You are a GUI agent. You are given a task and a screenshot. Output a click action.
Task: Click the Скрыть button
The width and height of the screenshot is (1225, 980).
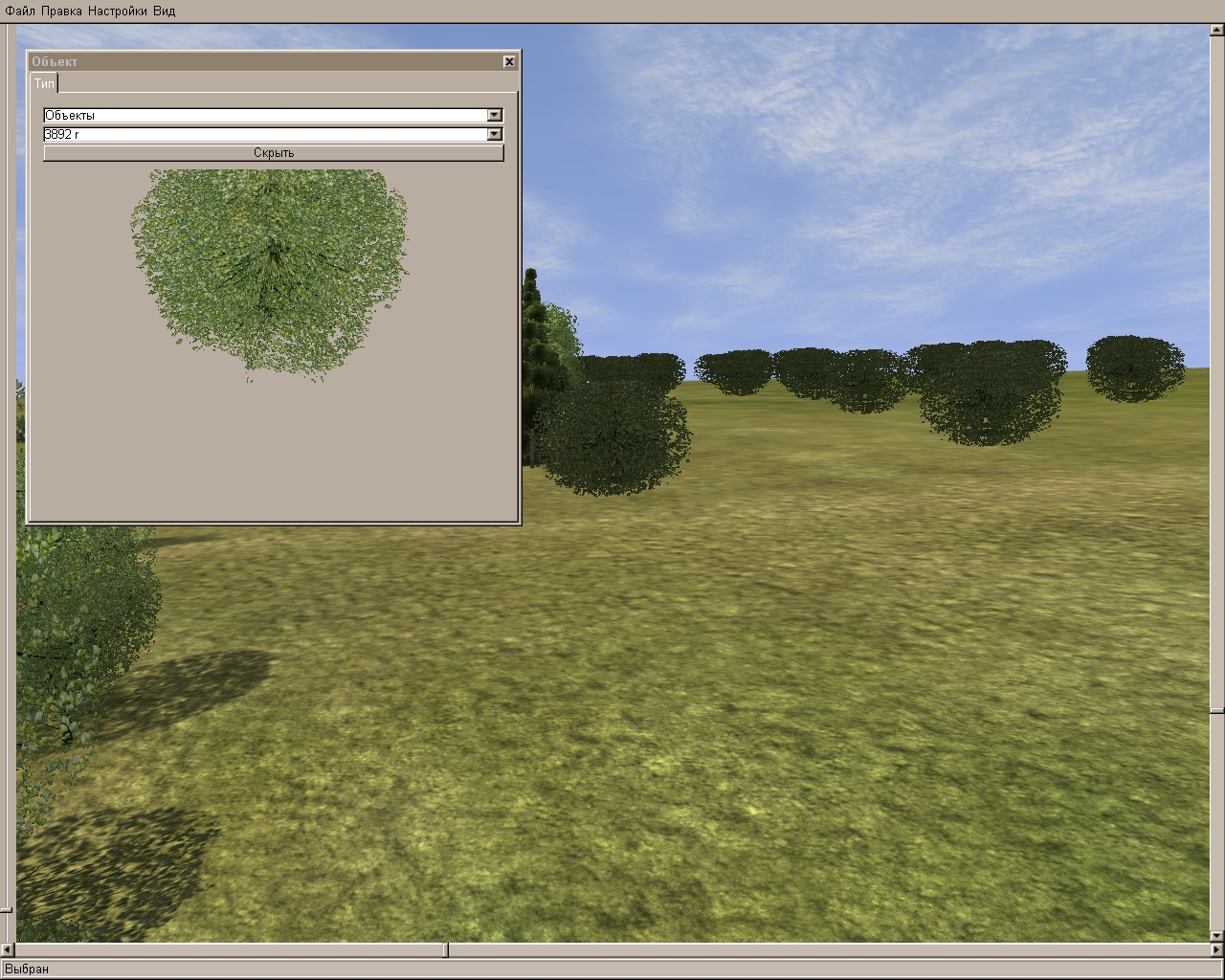[x=274, y=153]
